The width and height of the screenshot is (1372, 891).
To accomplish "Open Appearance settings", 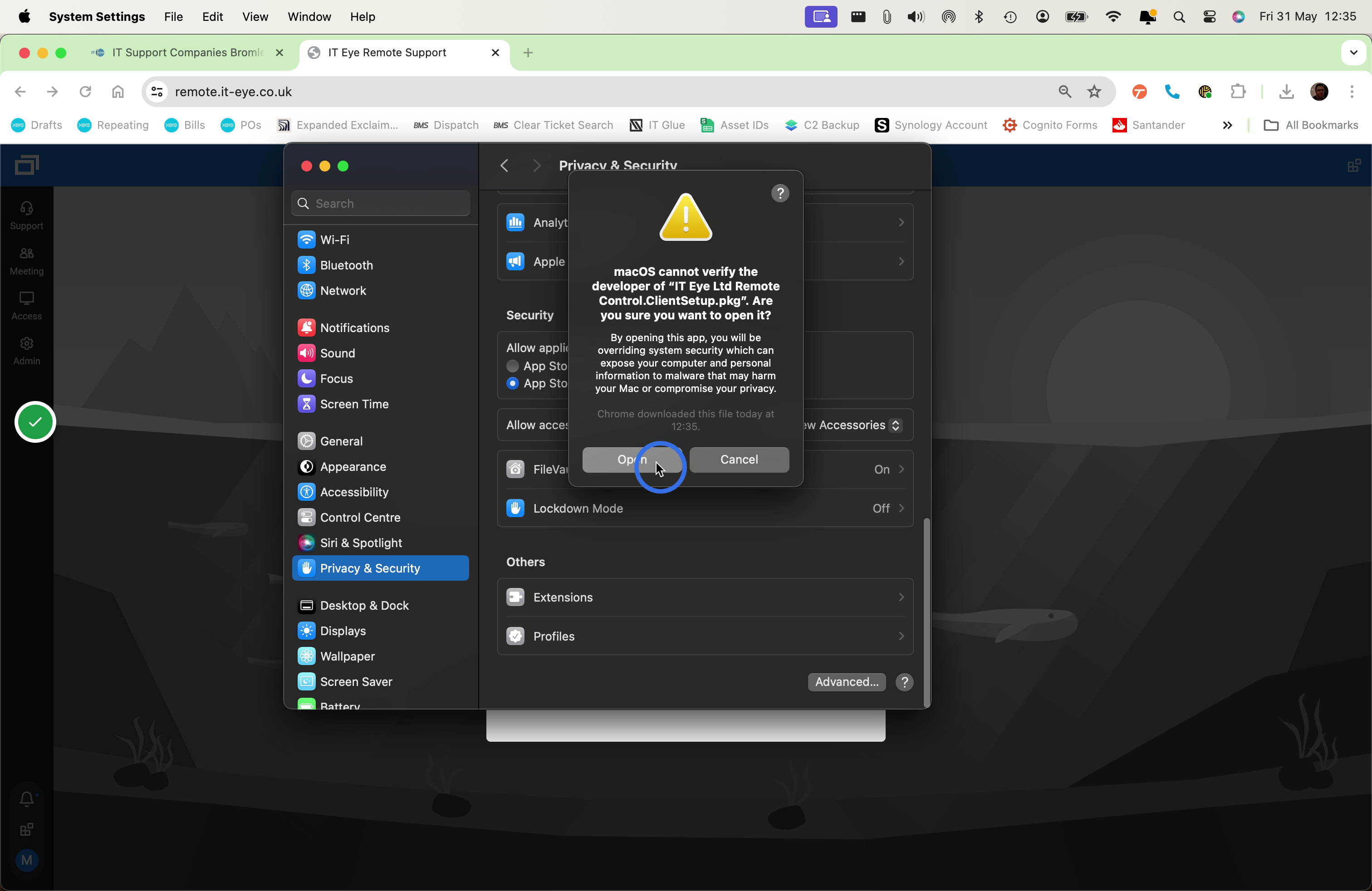I will point(381,466).
